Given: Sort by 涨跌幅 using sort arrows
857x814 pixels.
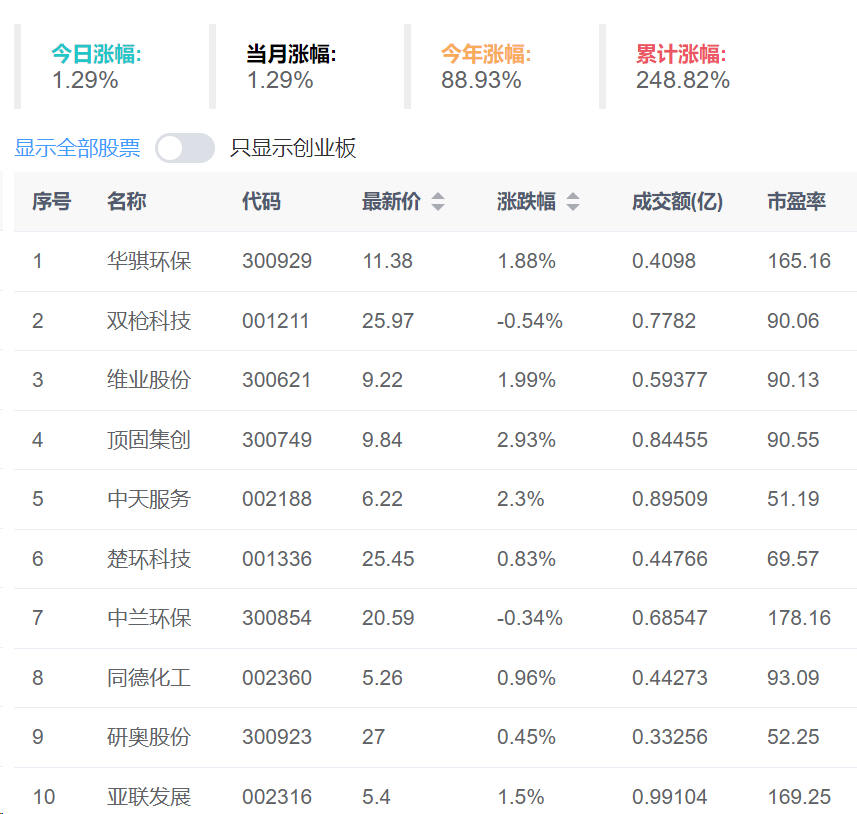Looking at the screenshot, I should (x=572, y=202).
